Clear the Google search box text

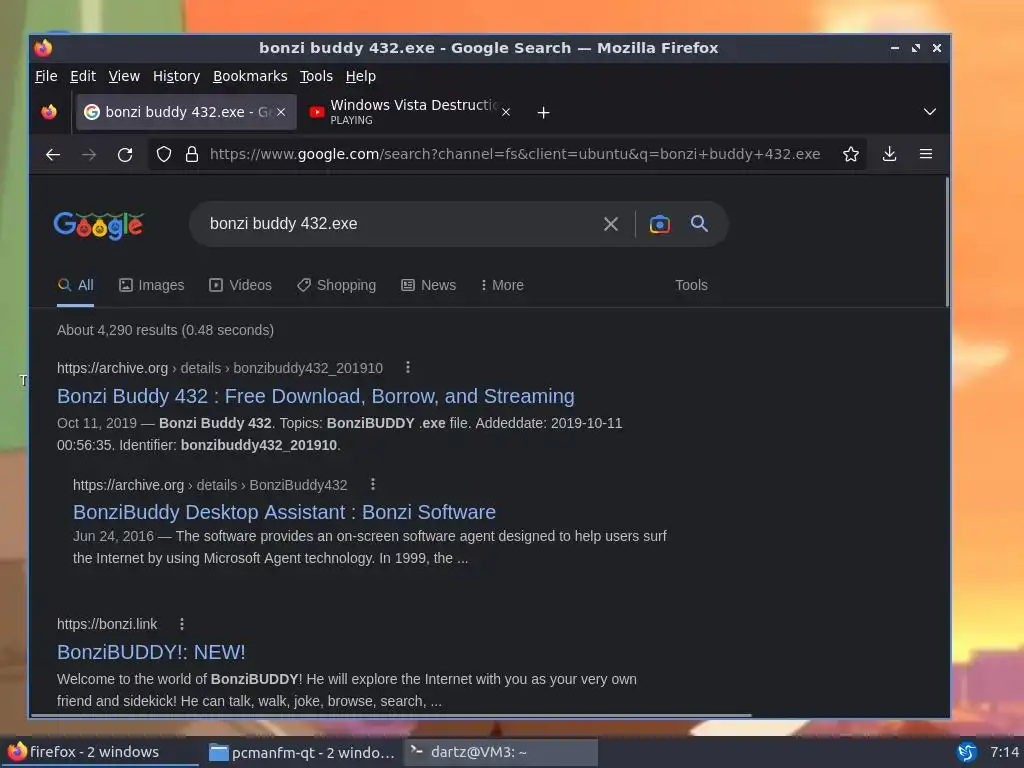(611, 224)
